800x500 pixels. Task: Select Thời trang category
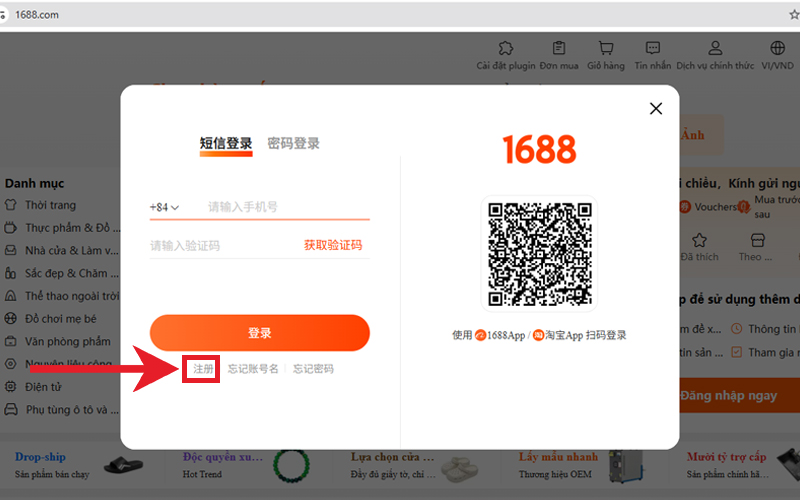pyautogui.click(x=51, y=205)
